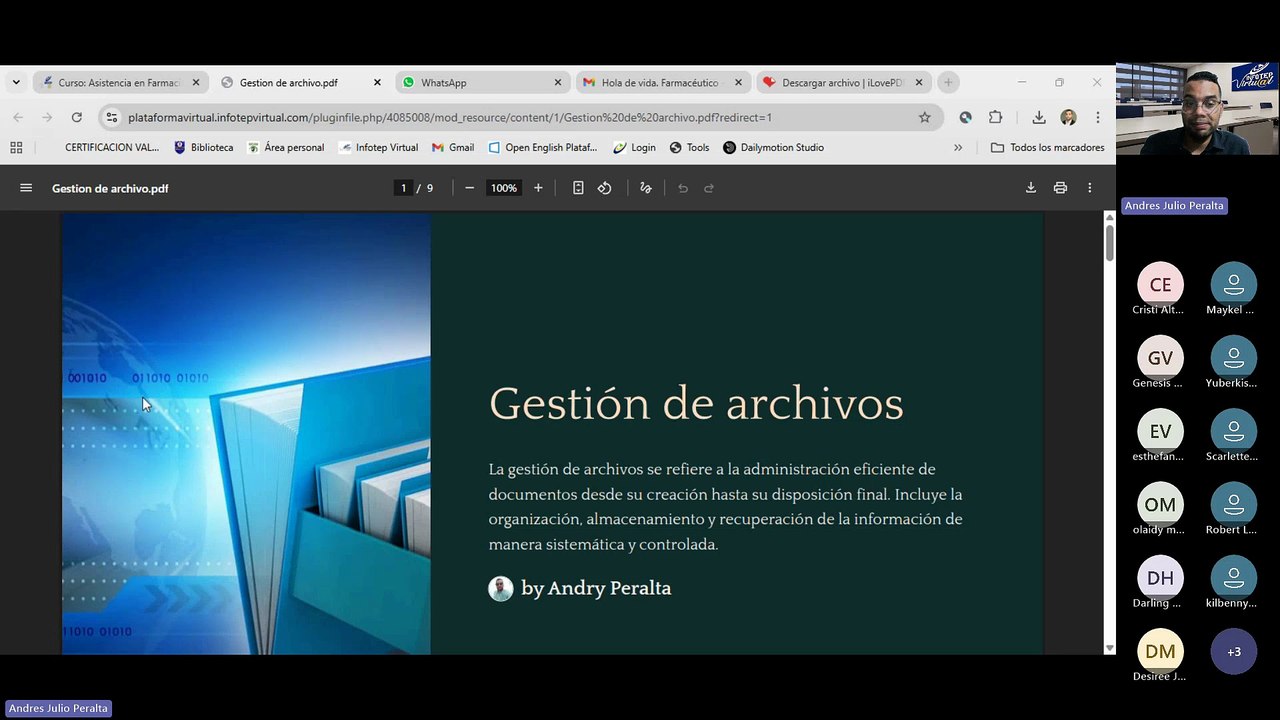Go back in browser history
The width and height of the screenshot is (1280, 720).
pos(18,117)
